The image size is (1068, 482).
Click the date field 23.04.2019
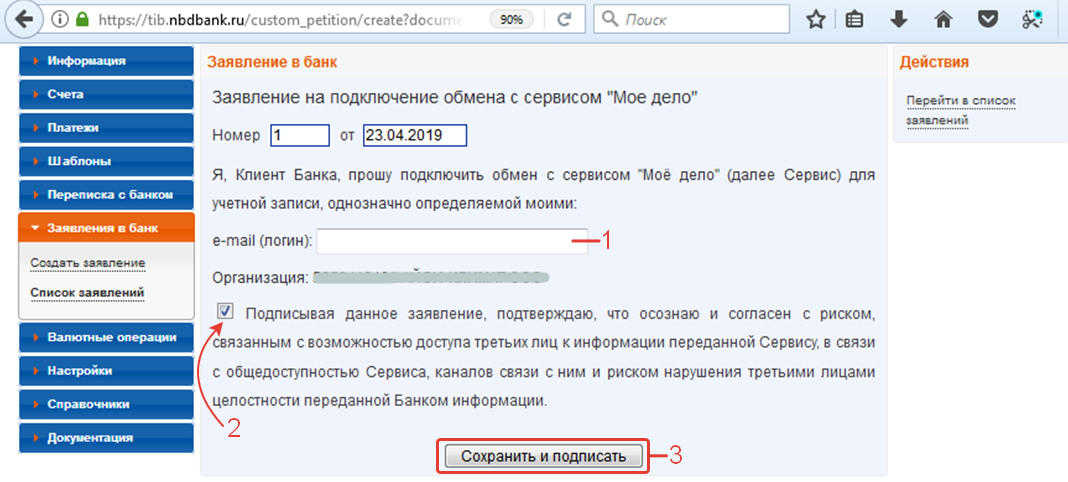click(415, 135)
